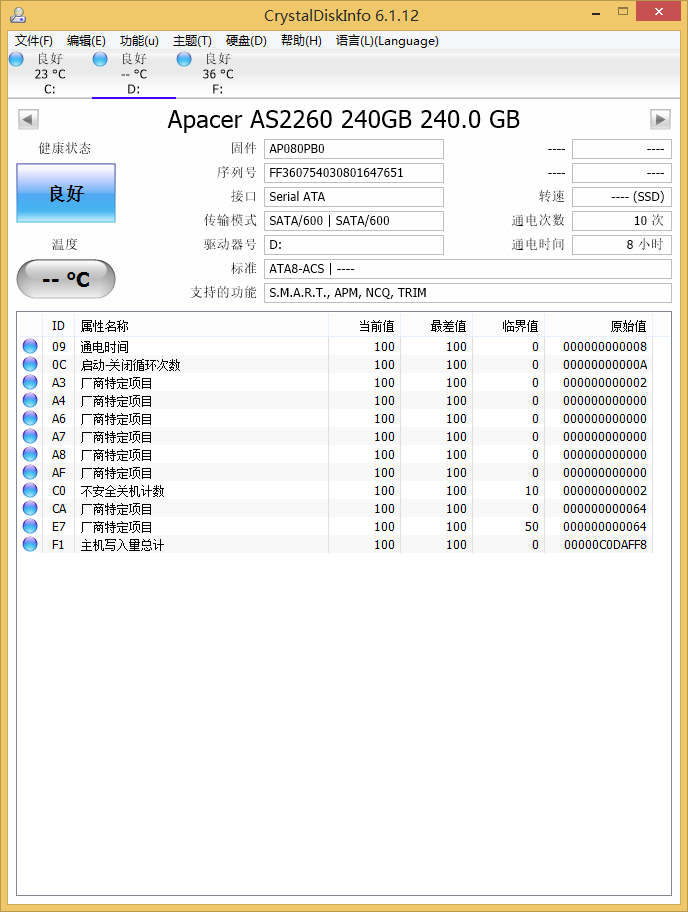Click the 属性名称 column header
The width and height of the screenshot is (688, 912).
201,326
